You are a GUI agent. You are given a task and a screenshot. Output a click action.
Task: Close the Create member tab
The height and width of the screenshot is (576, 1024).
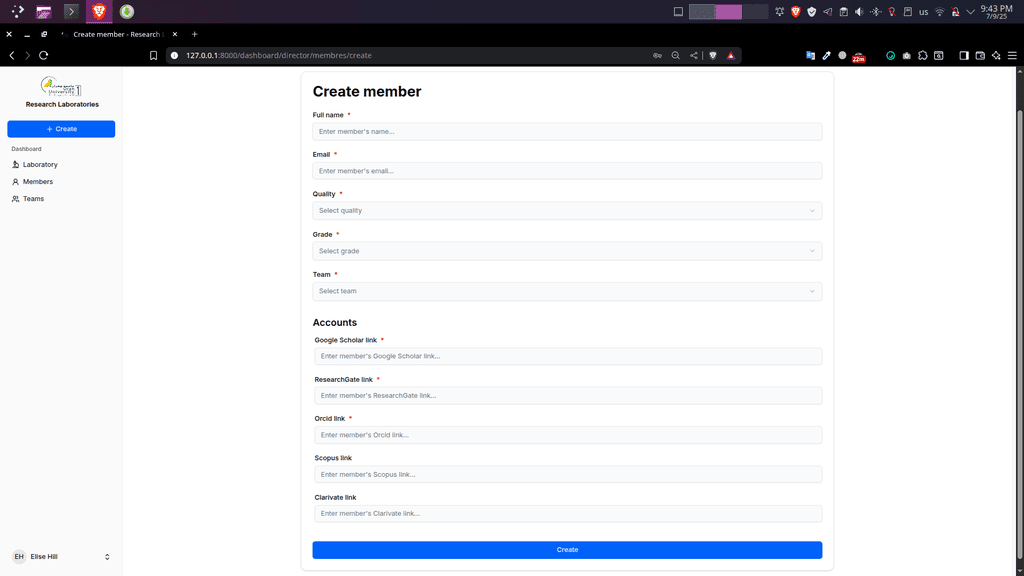click(x=175, y=34)
